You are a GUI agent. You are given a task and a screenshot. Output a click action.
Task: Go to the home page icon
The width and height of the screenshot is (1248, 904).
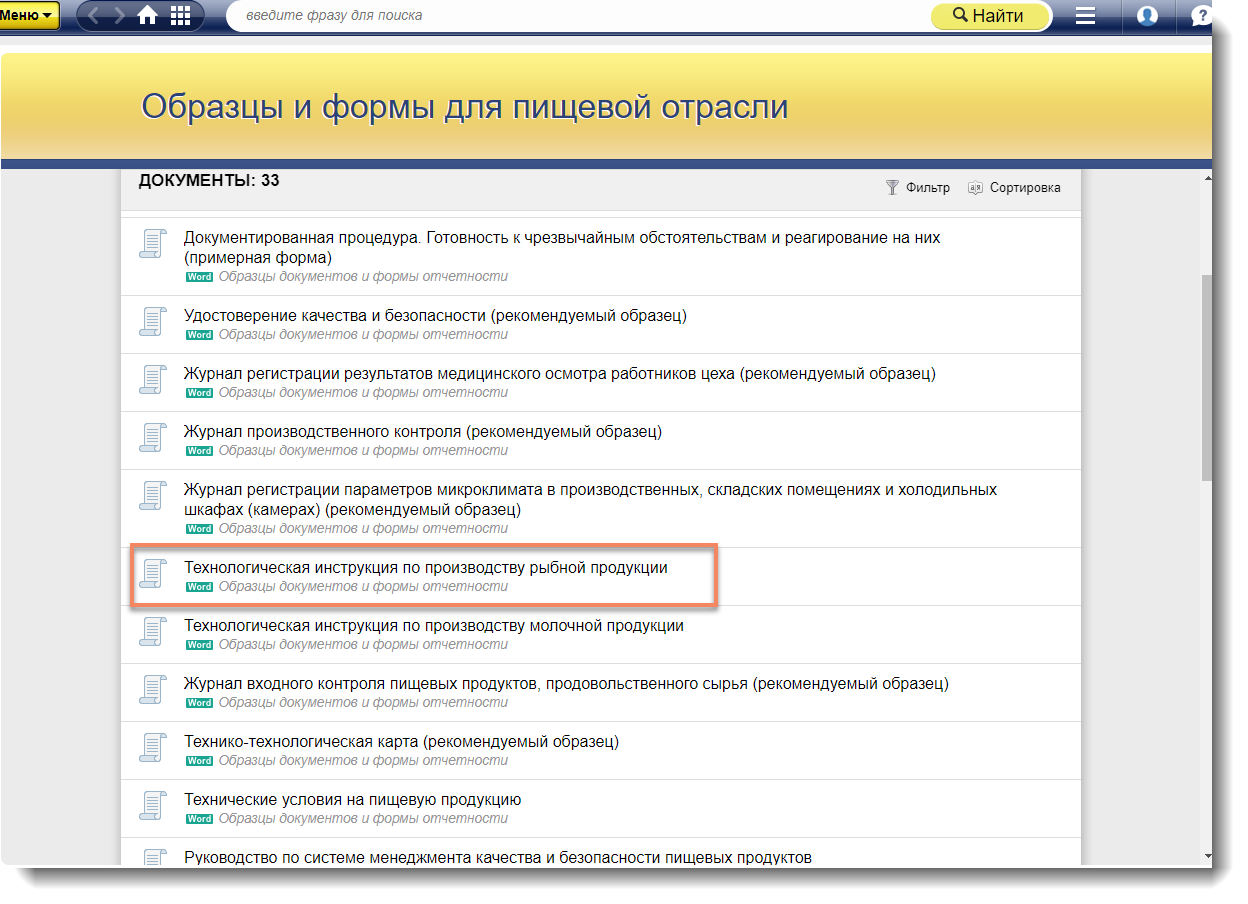(148, 15)
